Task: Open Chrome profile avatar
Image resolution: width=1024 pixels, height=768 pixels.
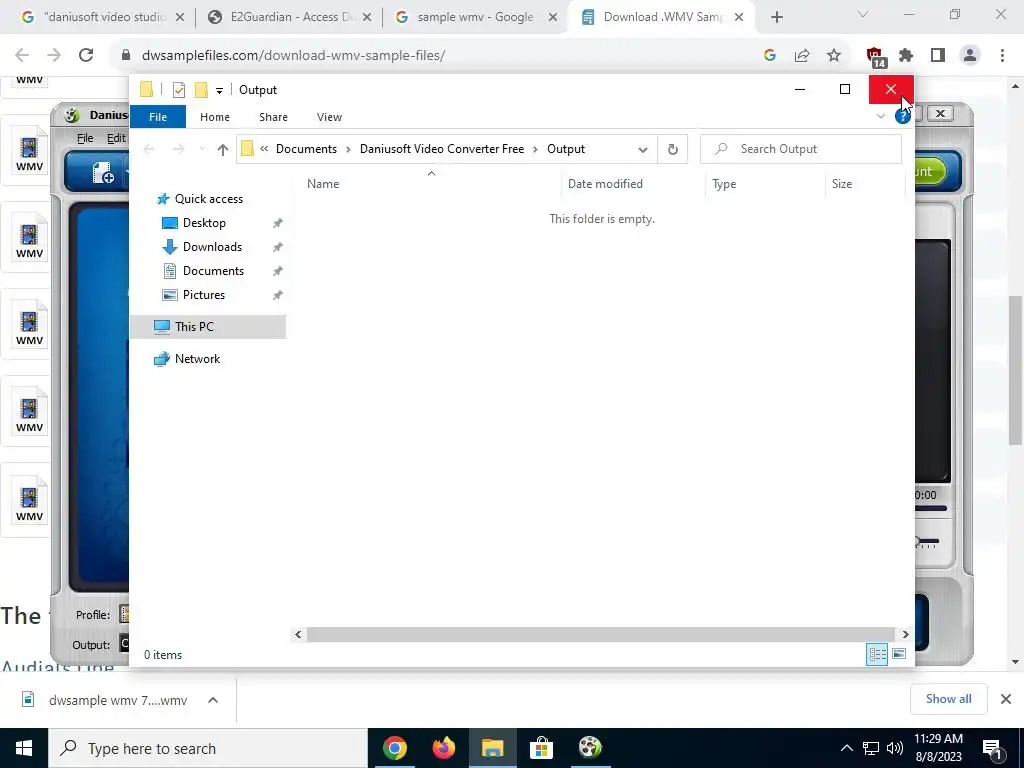Action: (x=970, y=56)
